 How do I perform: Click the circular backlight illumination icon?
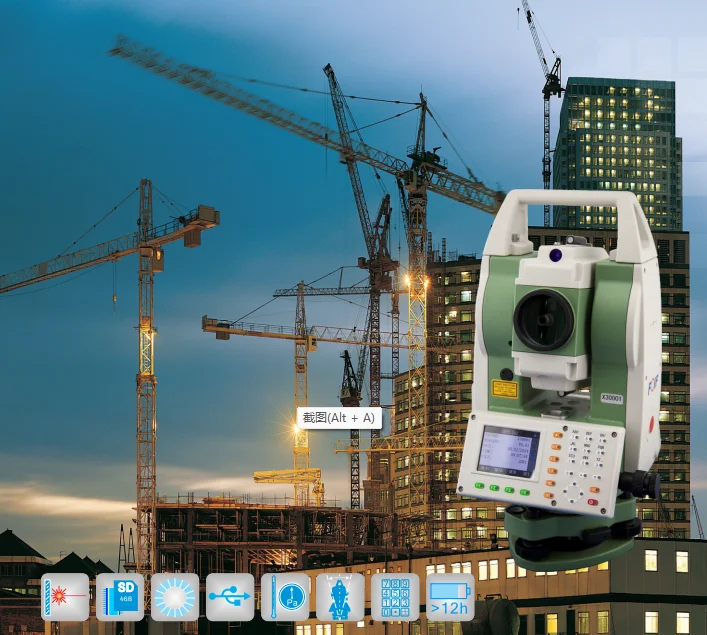pos(175,597)
